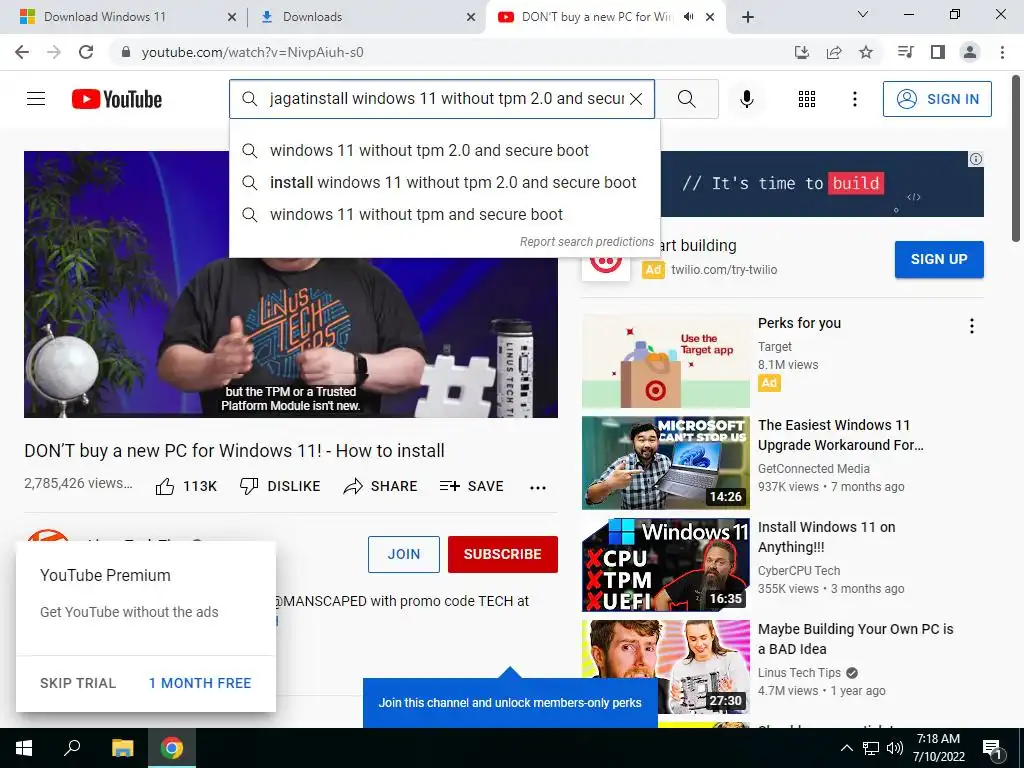Show hidden system tray icons
The width and height of the screenshot is (1024, 768).
[846, 748]
